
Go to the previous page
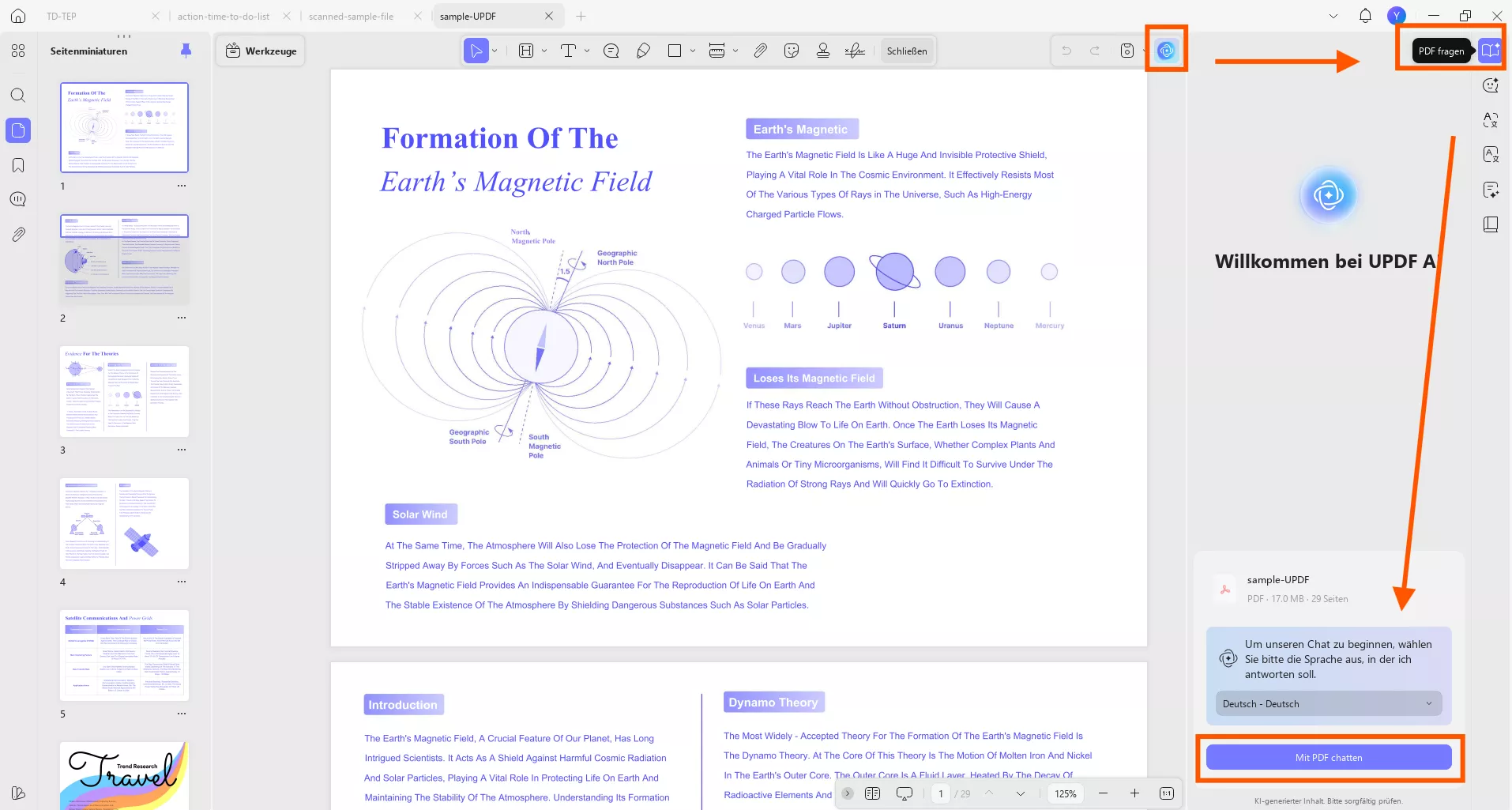point(989,793)
